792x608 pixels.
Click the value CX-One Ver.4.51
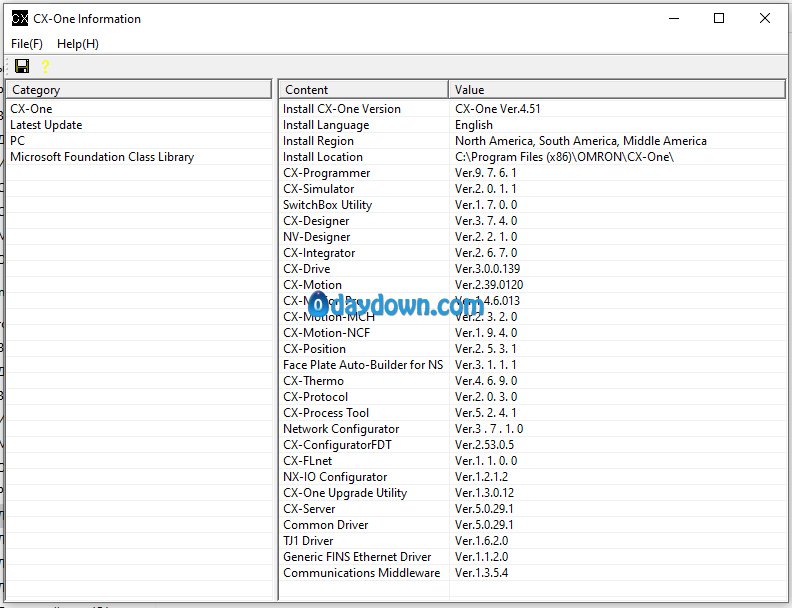[498, 109]
